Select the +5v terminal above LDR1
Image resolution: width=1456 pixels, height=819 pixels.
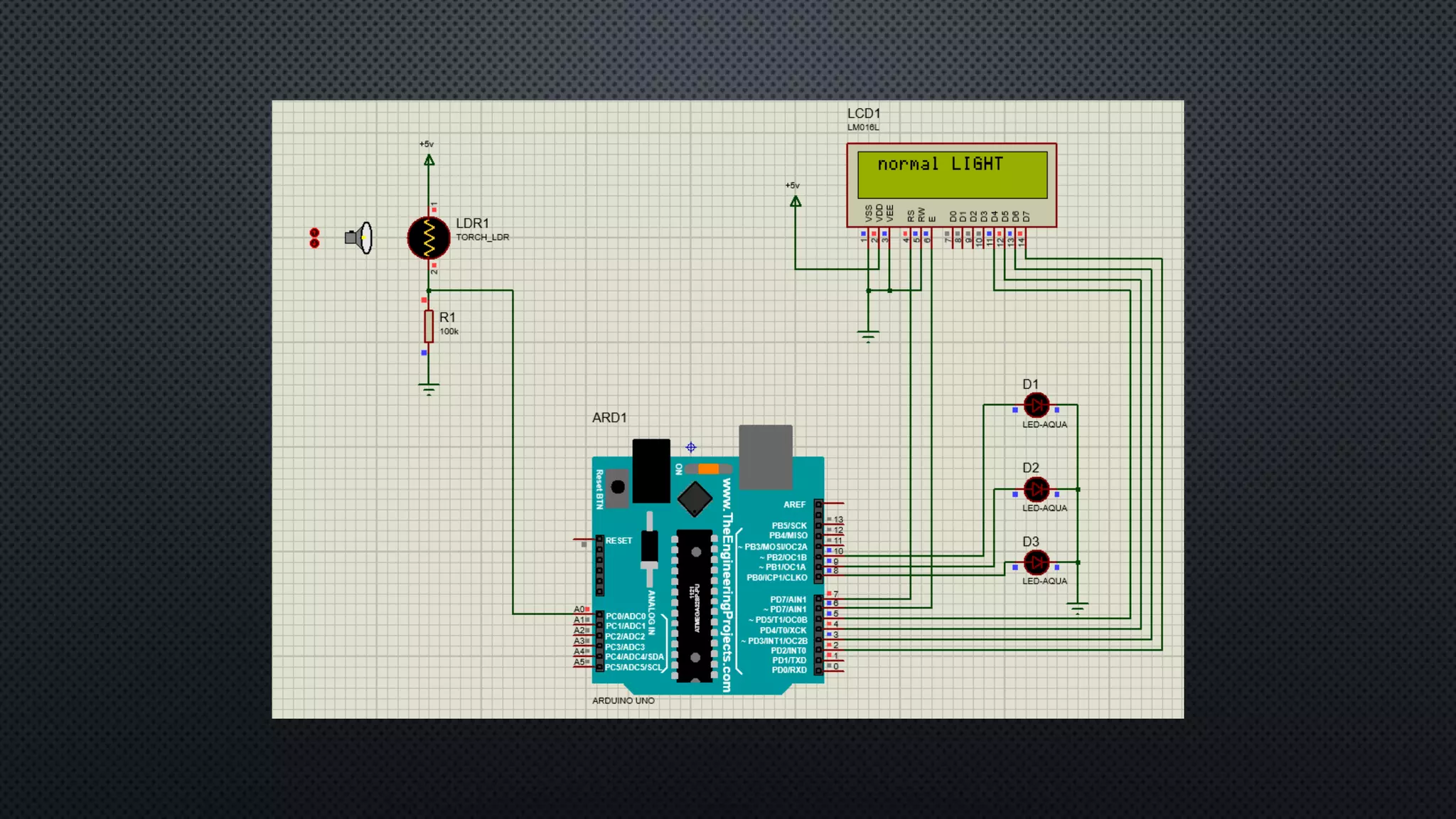pos(429,160)
